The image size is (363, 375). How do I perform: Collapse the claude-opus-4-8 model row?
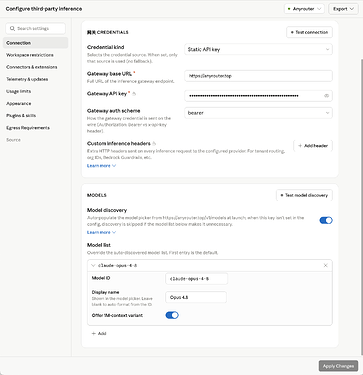coord(93,266)
